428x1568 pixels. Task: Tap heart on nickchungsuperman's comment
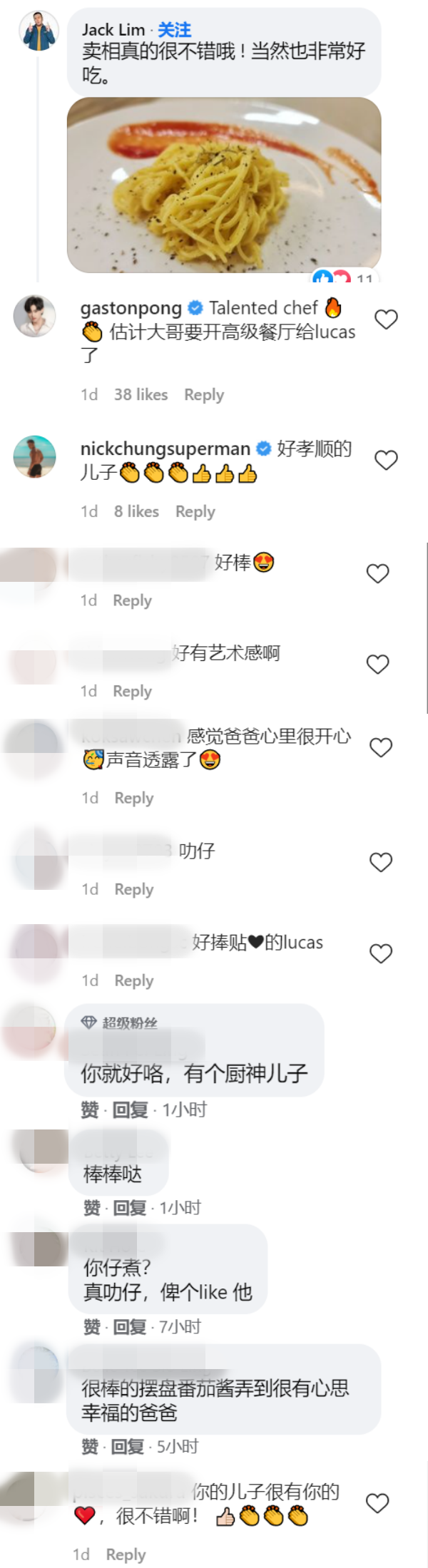tap(386, 460)
